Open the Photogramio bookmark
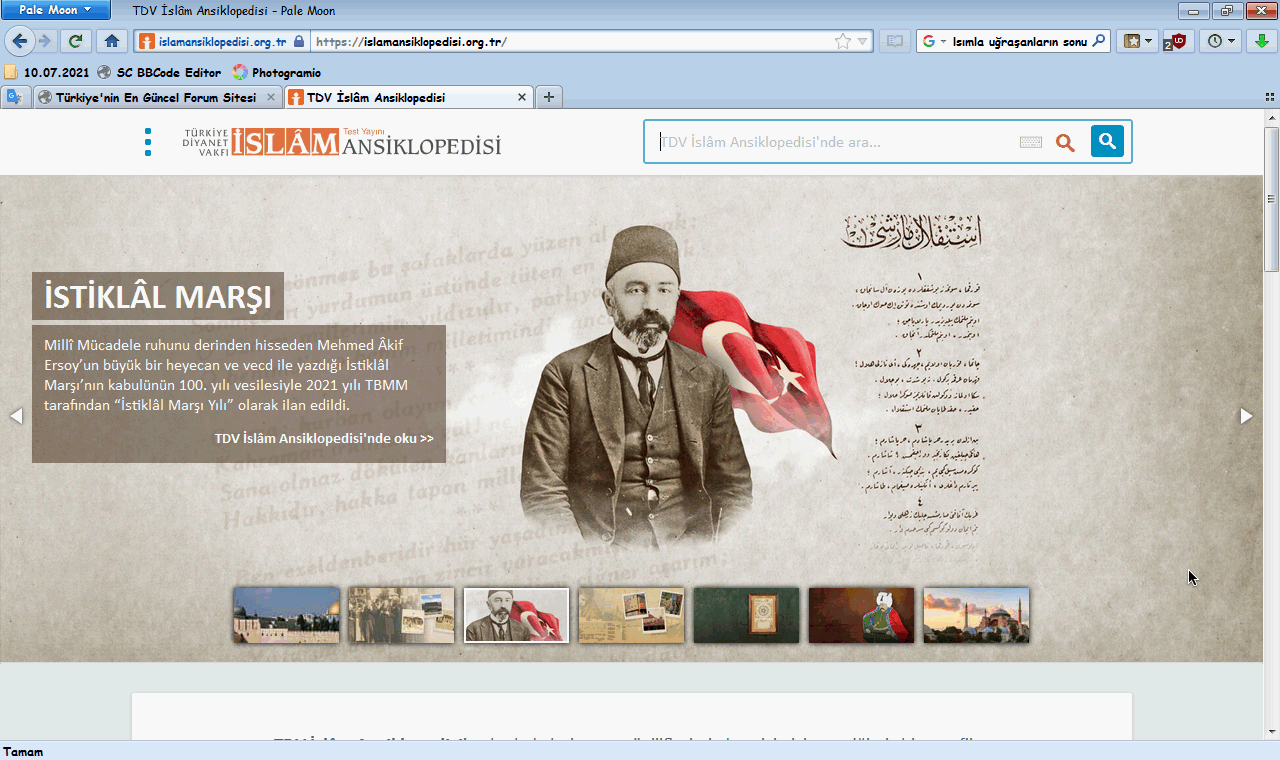 pyautogui.click(x=277, y=72)
